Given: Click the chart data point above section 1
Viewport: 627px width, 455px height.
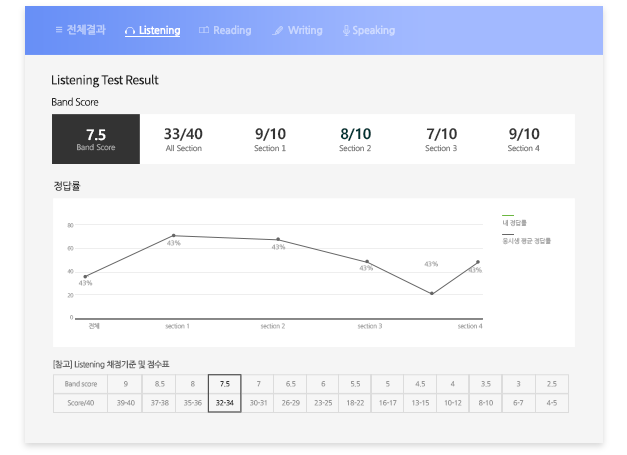Looking at the screenshot, I should [x=174, y=235].
